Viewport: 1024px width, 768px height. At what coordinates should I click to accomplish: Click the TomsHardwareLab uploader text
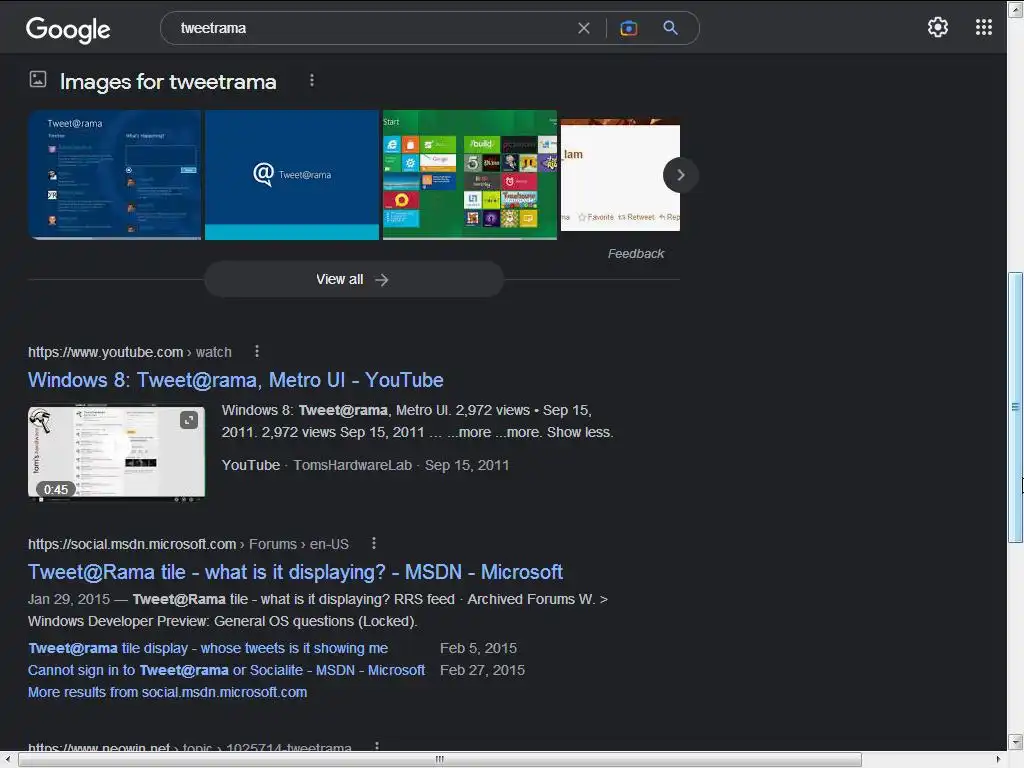[352, 465]
